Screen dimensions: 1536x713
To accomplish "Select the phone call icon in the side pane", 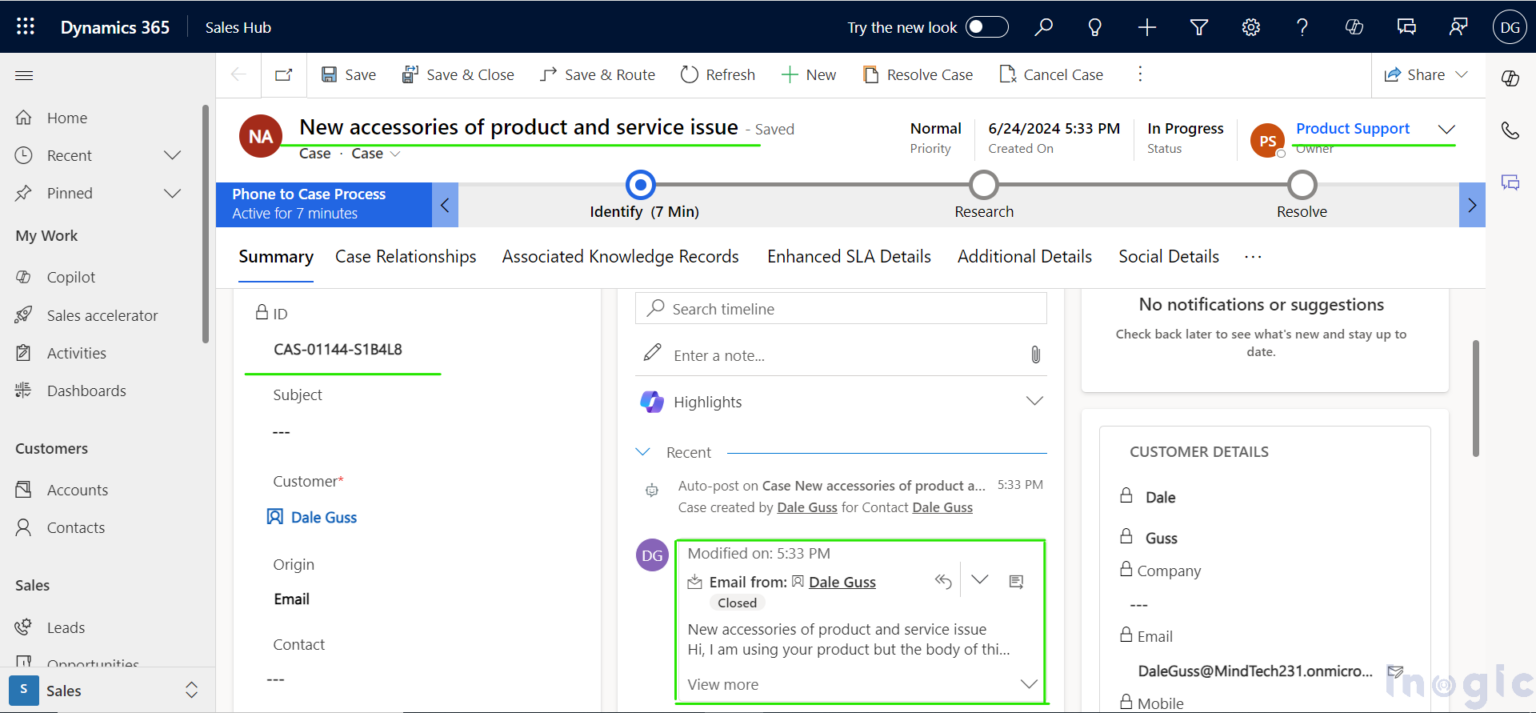I will [1510, 130].
